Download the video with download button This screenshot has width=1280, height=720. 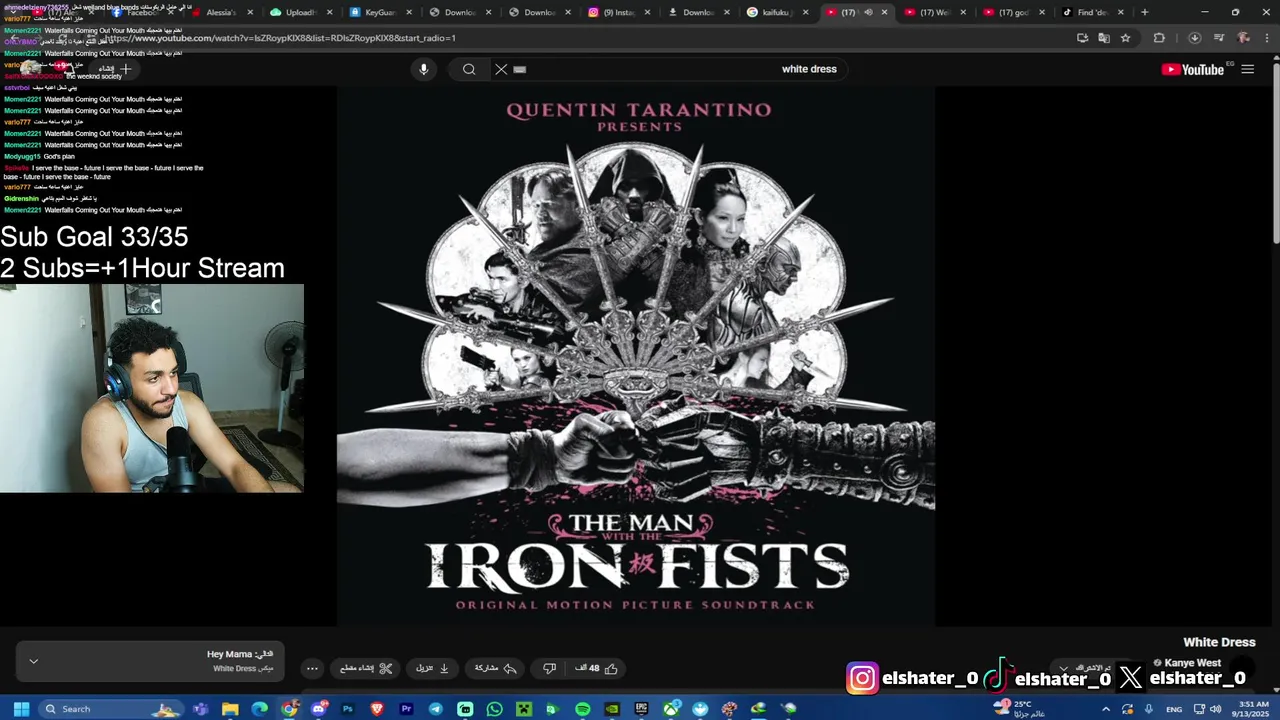433,668
